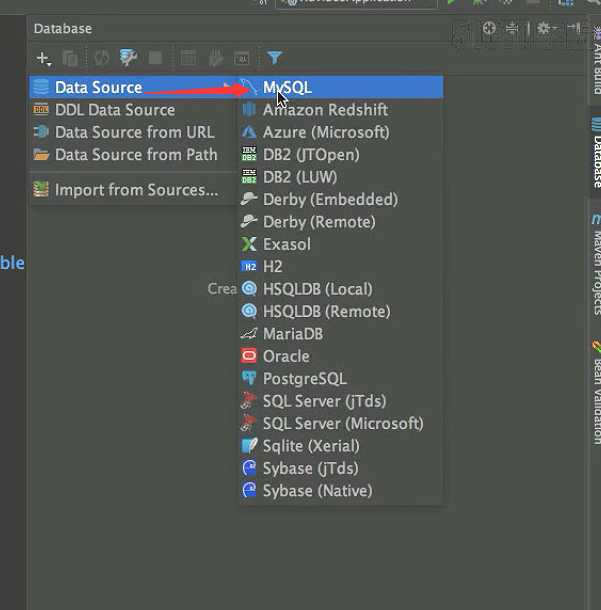Choose Data Source from Path
Screen dimensions: 601x610
click(x=133, y=155)
